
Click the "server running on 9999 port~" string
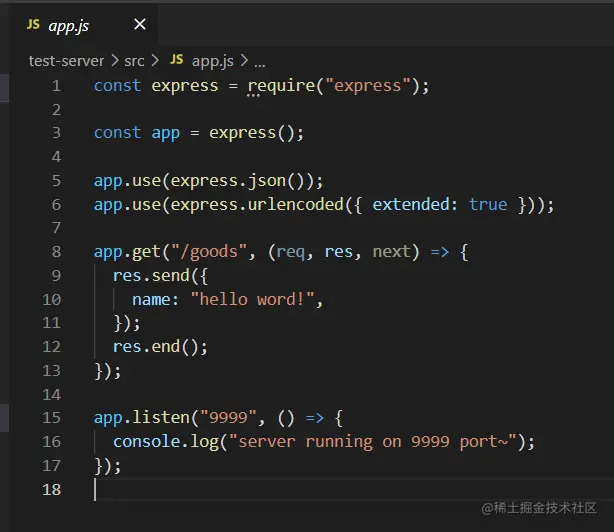point(373,442)
